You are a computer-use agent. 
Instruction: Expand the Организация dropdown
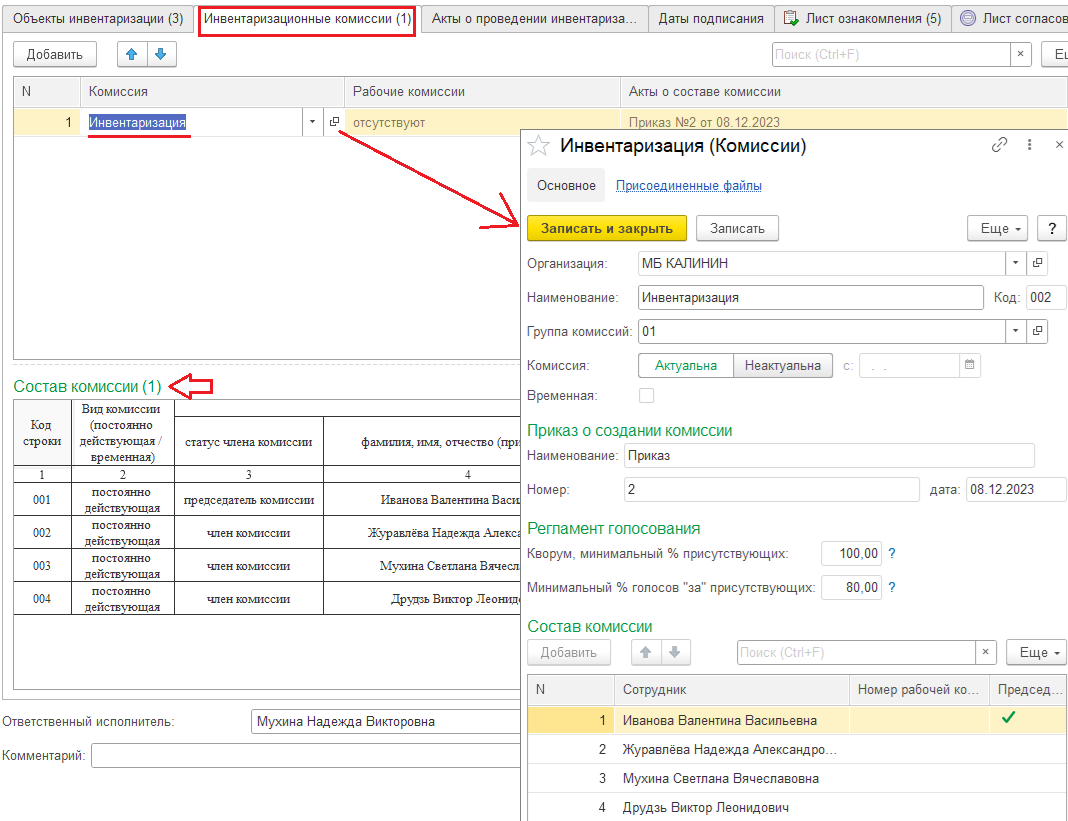pyautogui.click(x=1015, y=263)
